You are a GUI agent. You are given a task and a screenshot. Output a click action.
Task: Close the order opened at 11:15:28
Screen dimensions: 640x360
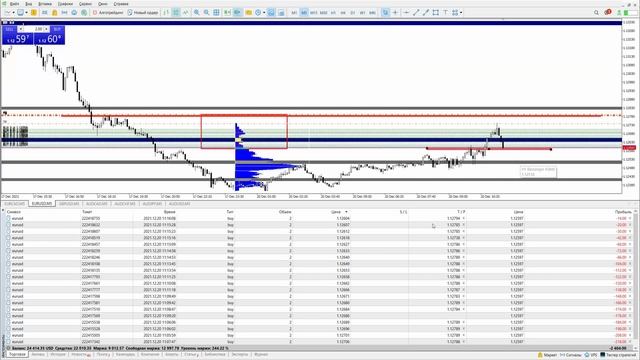(630, 225)
